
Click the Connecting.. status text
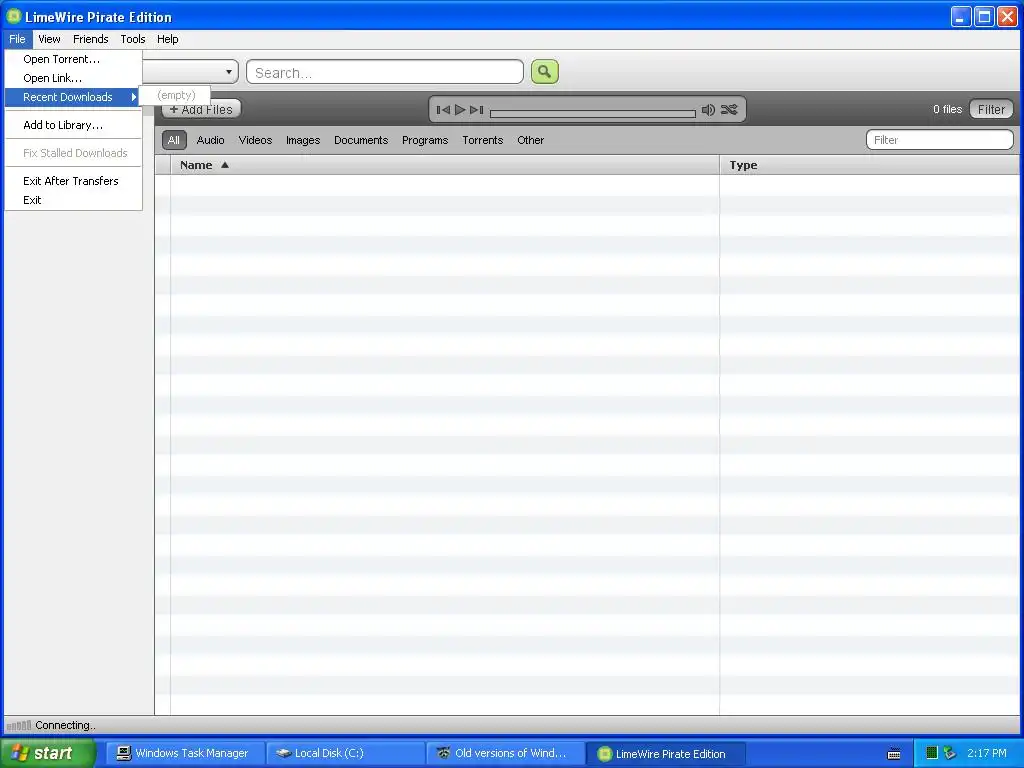click(65, 726)
